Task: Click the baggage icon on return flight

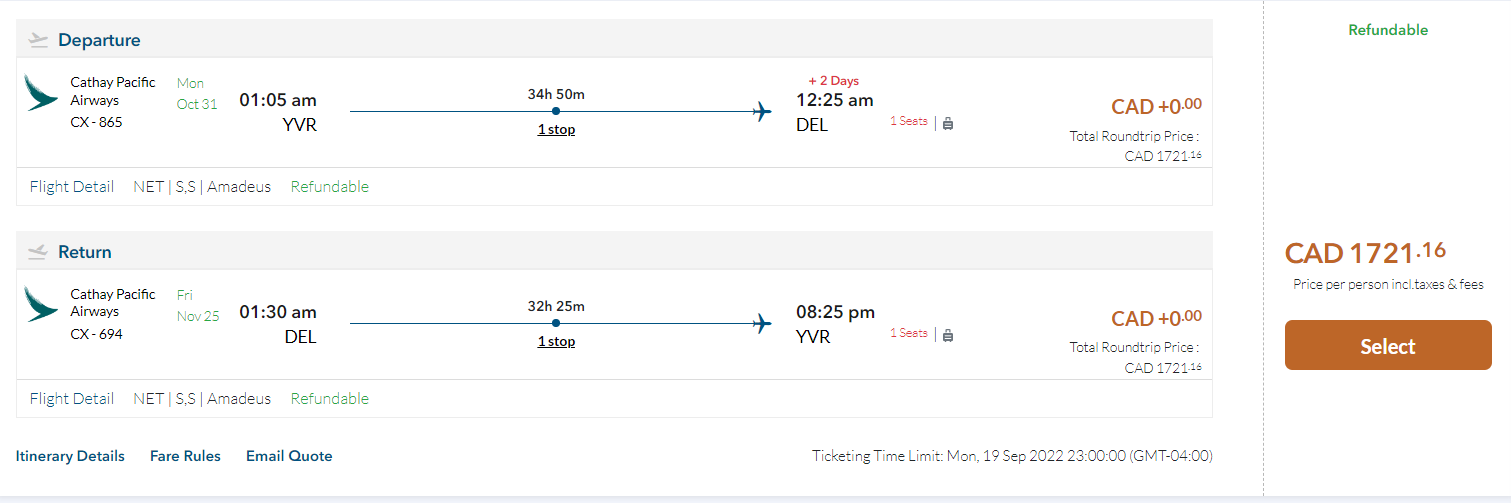Action: tap(948, 335)
